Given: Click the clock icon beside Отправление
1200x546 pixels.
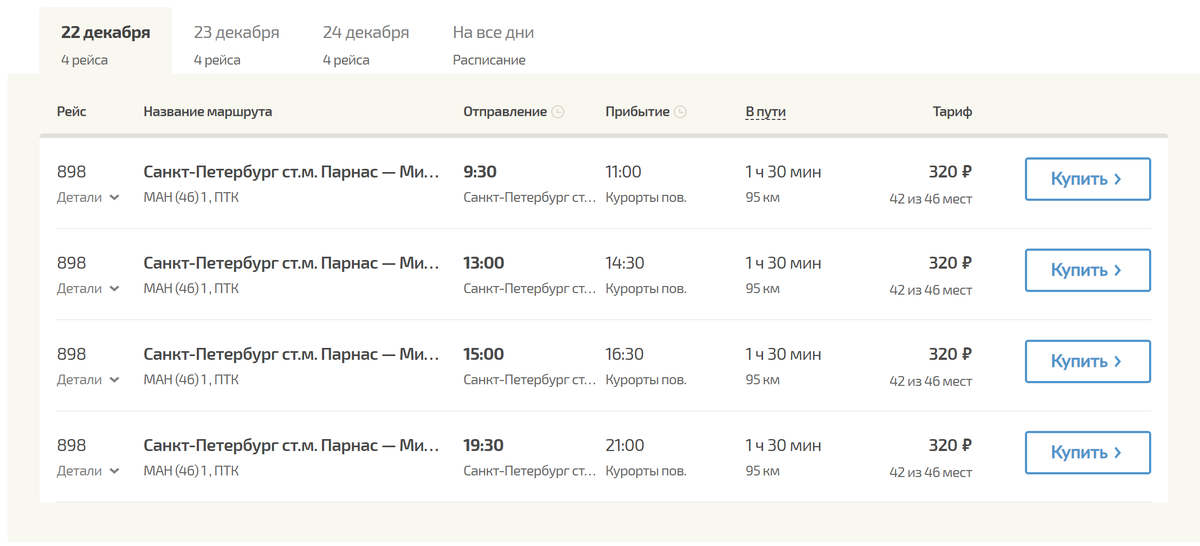Looking at the screenshot, I should coord(558,112).
